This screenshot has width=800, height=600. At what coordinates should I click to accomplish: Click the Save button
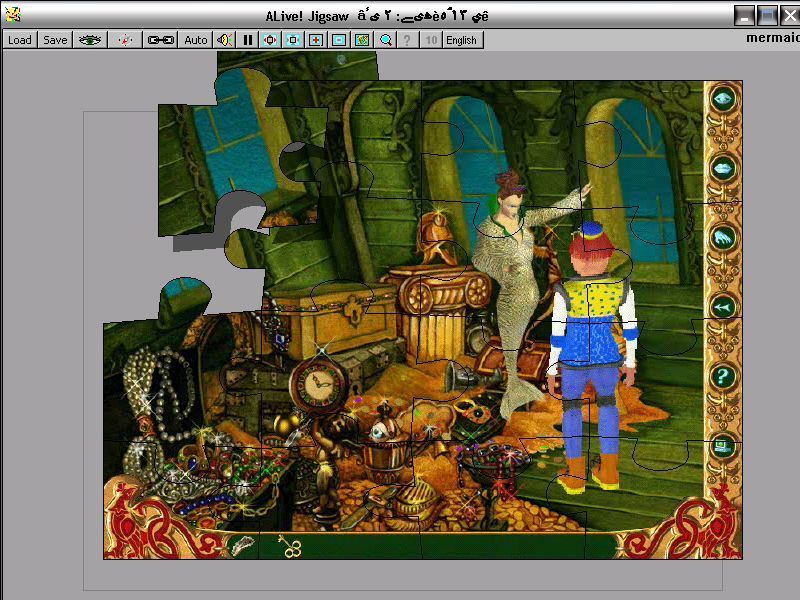click(x=55, y=40)
